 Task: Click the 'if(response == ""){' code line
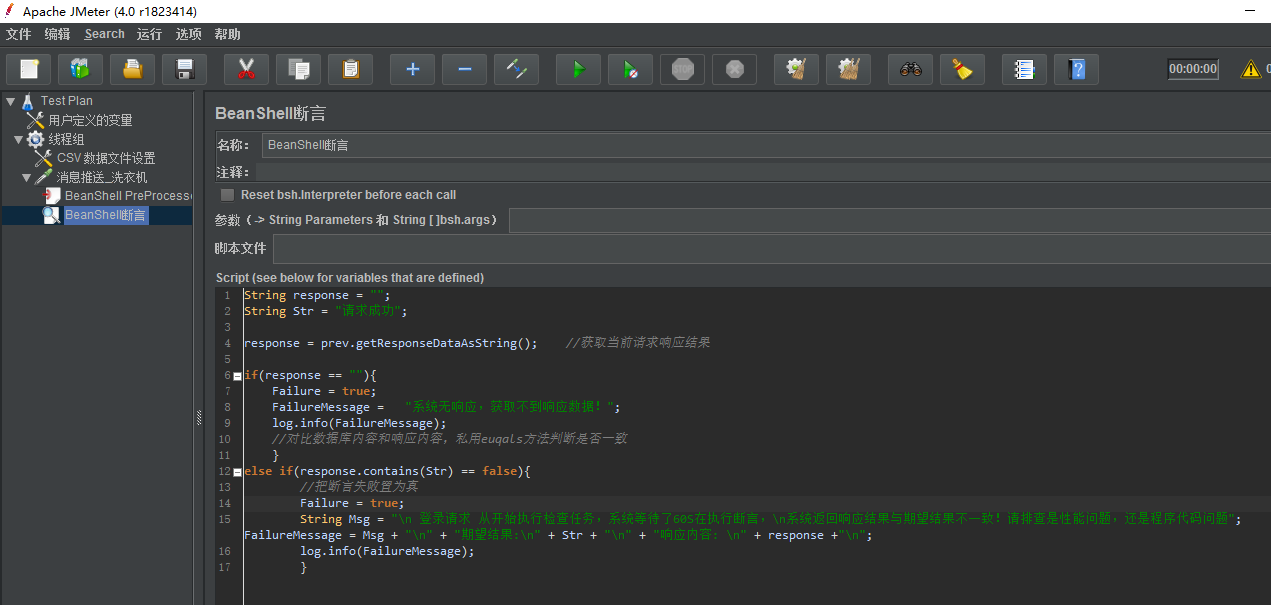click(x=311, y=375)
